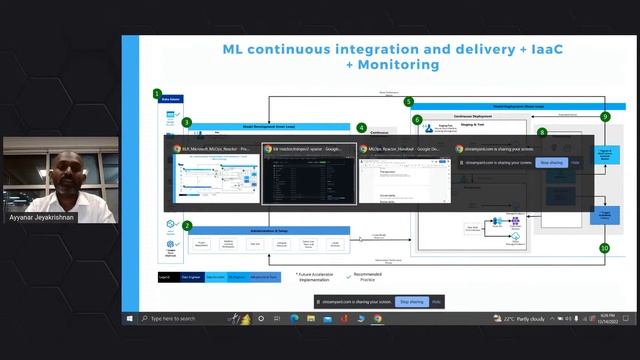
Task: Switch to Google Chrome on the taskbar
Action: pyautogui.click(x=378, y=318)
